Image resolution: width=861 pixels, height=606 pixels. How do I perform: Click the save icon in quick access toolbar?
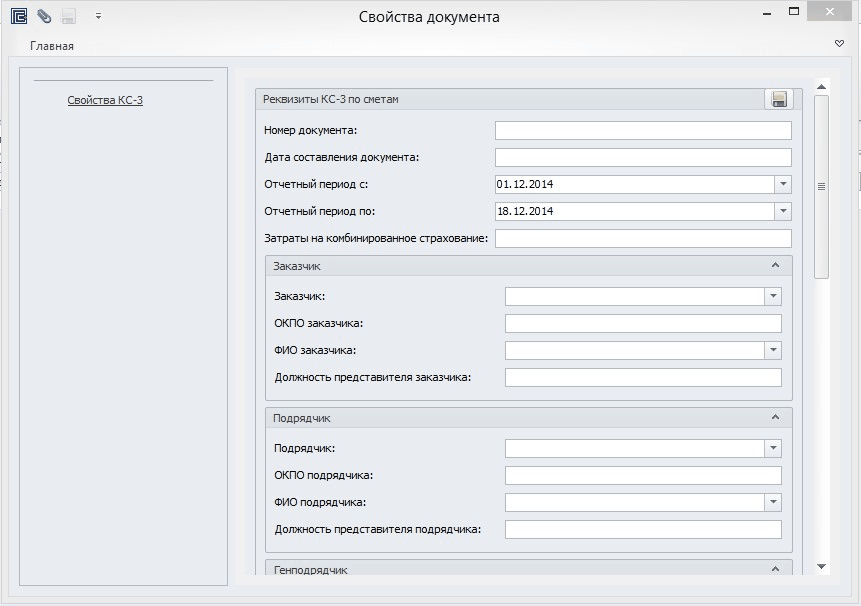[x=69, y=16]
